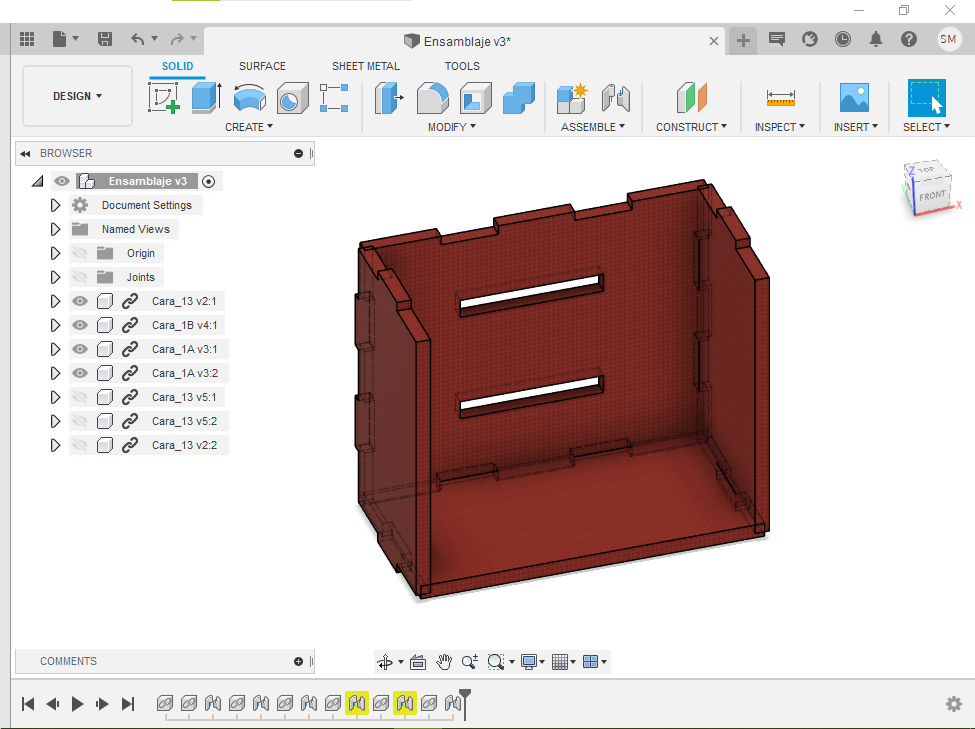Screen dimensions: 975x729
Task: Select the Hole tool
Action: [x=292, y=98]
